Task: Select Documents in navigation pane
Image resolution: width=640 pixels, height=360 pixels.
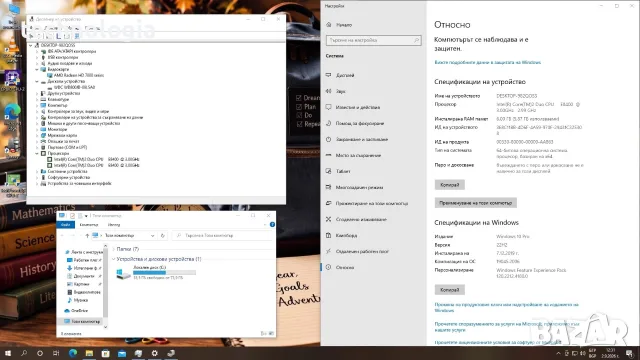Action: 84,276
